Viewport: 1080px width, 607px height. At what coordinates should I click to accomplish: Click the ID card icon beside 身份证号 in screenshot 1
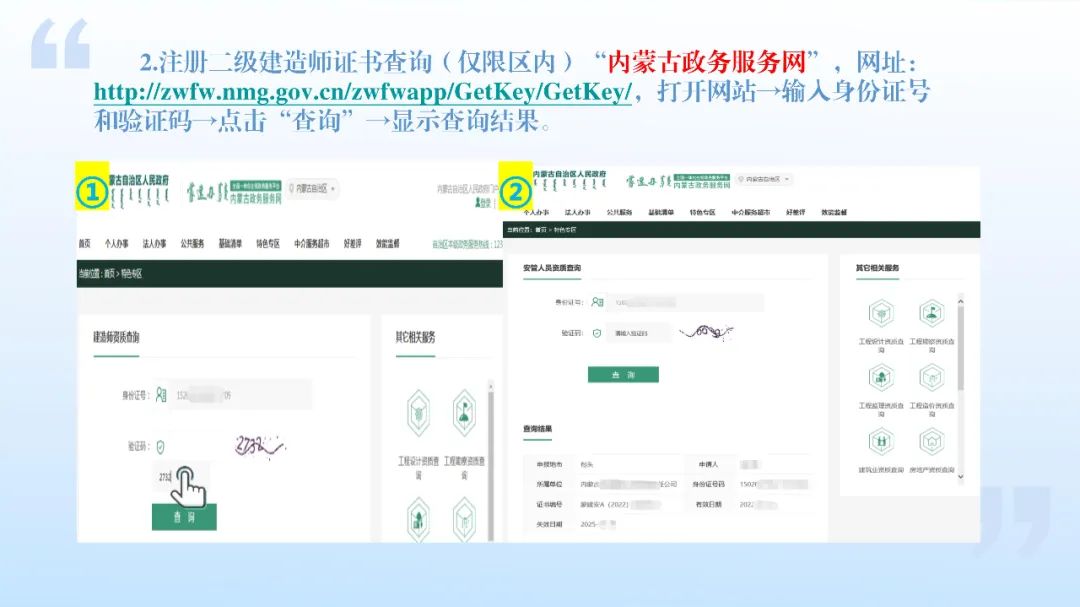point(161,395)
